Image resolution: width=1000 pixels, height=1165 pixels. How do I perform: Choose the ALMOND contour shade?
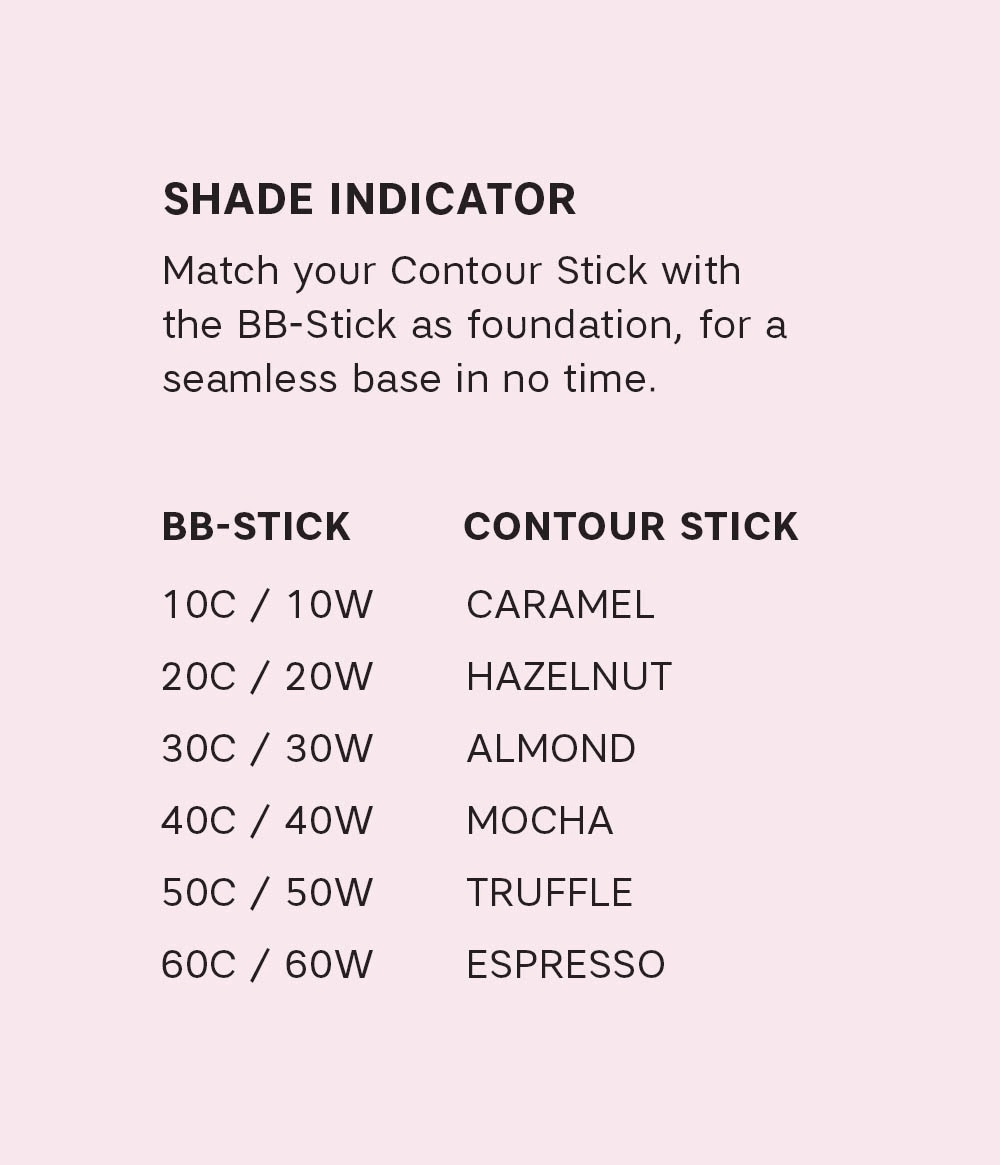(551, 749)
